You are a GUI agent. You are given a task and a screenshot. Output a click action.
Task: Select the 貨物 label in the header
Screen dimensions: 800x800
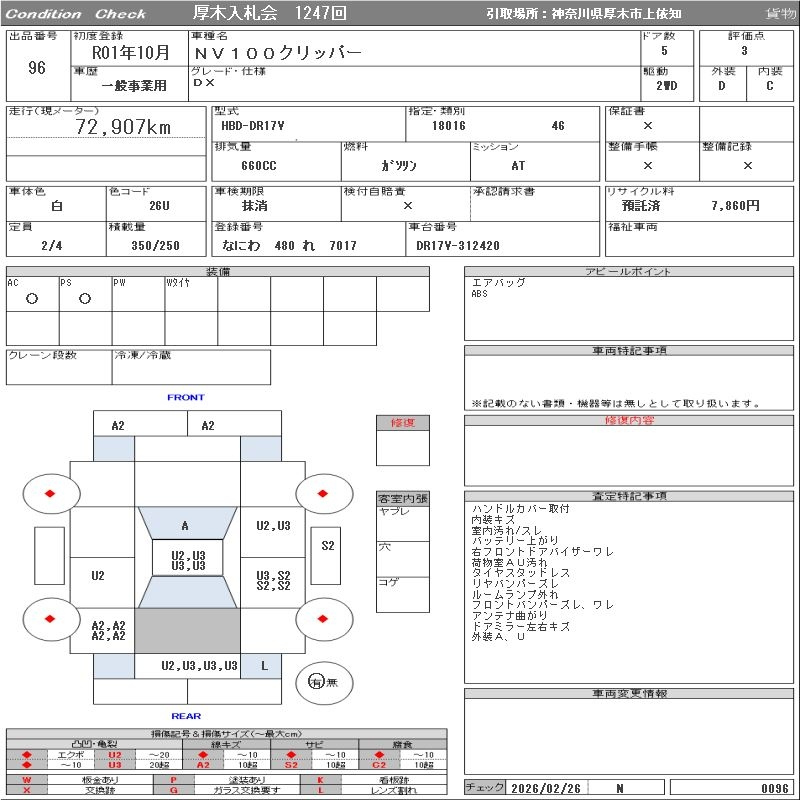780,14
